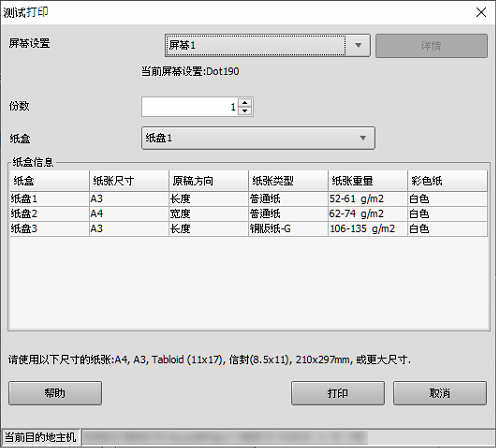Click the 宽度 orientation cell
This screenshot has width=496, height=448.
209,214
